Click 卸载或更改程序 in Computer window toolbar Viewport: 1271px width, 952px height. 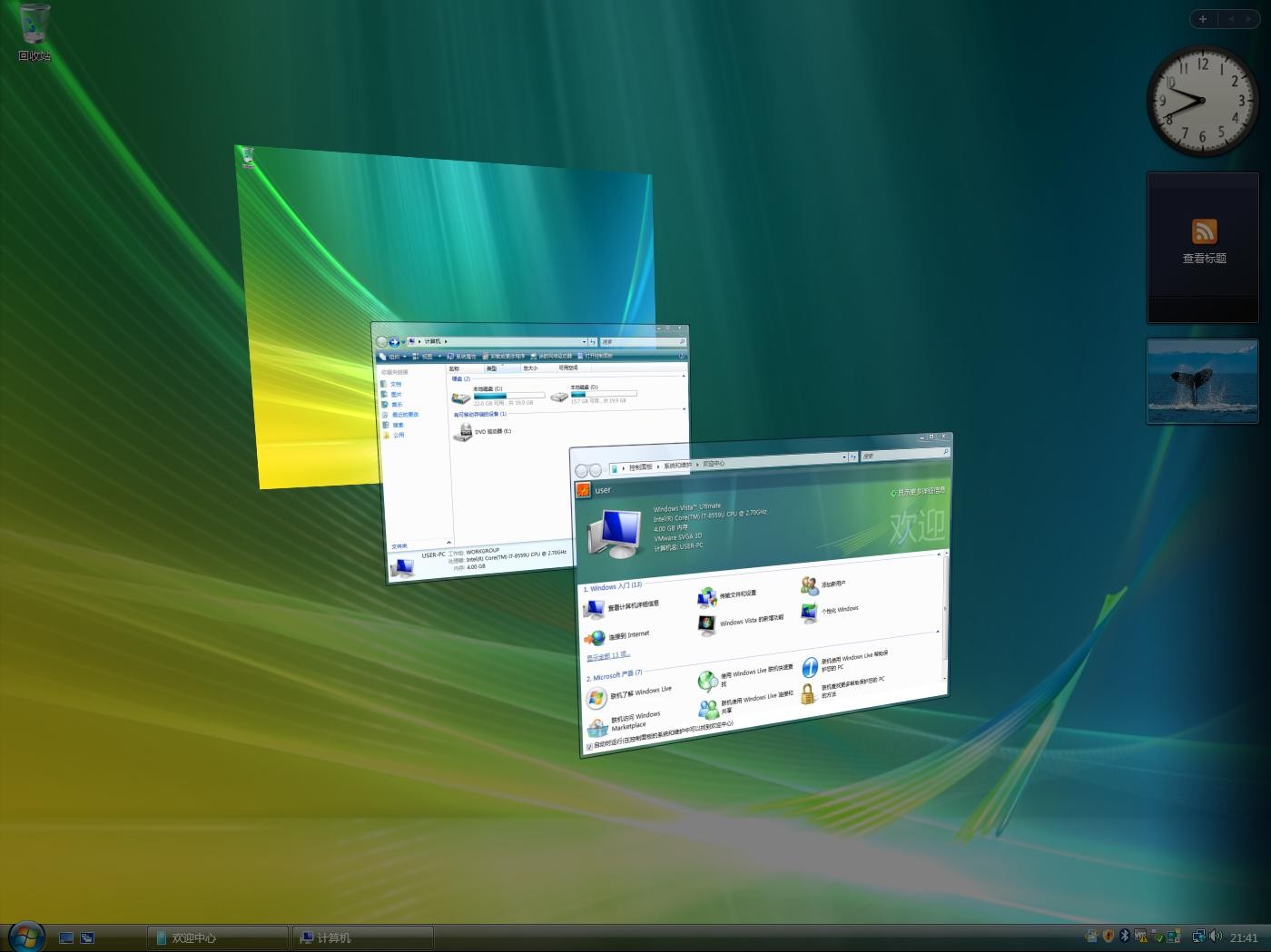click(x=504, y=357)
